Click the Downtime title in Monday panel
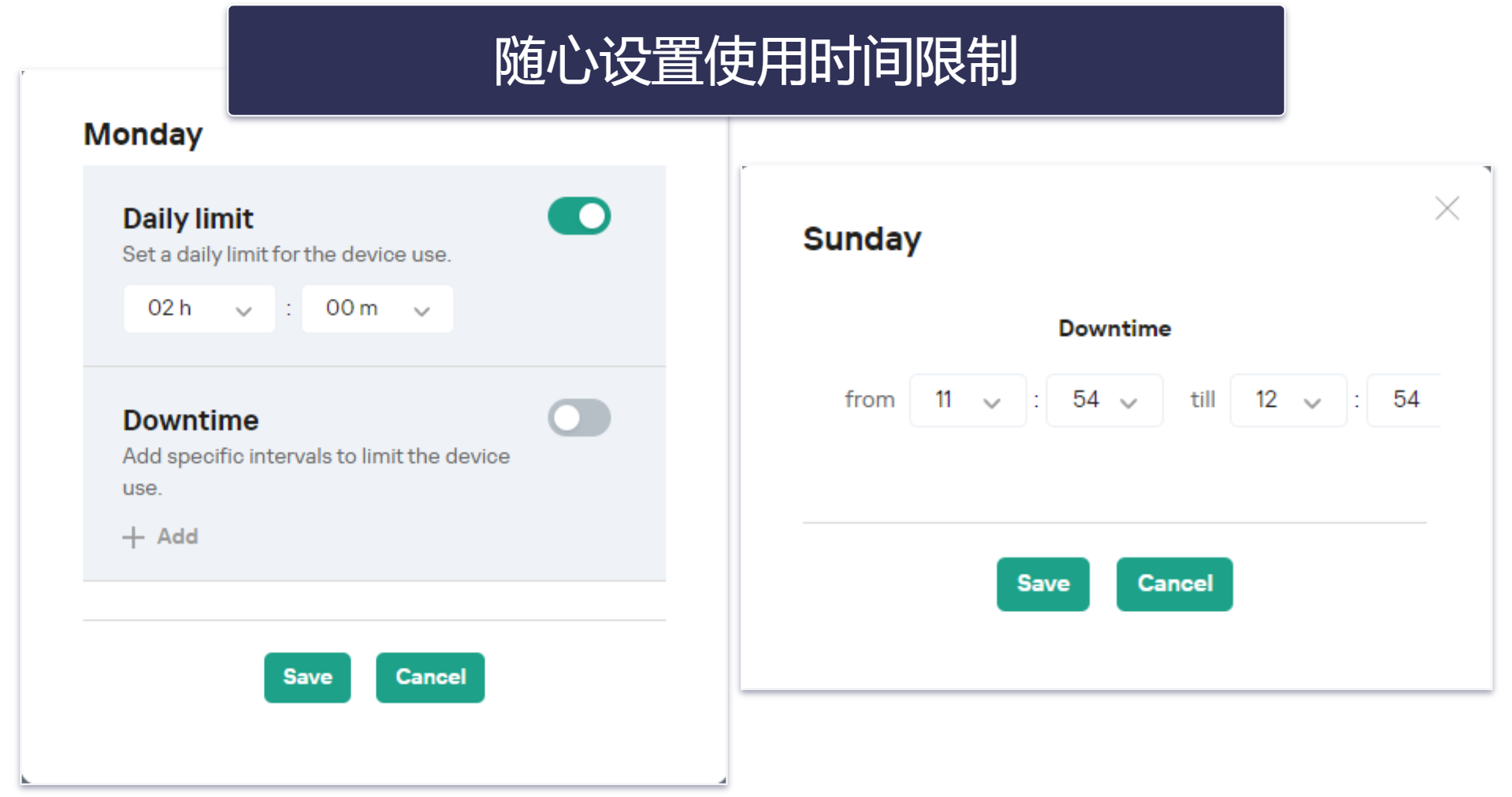The image size is (1512, 797). click(x=191, y=420)
